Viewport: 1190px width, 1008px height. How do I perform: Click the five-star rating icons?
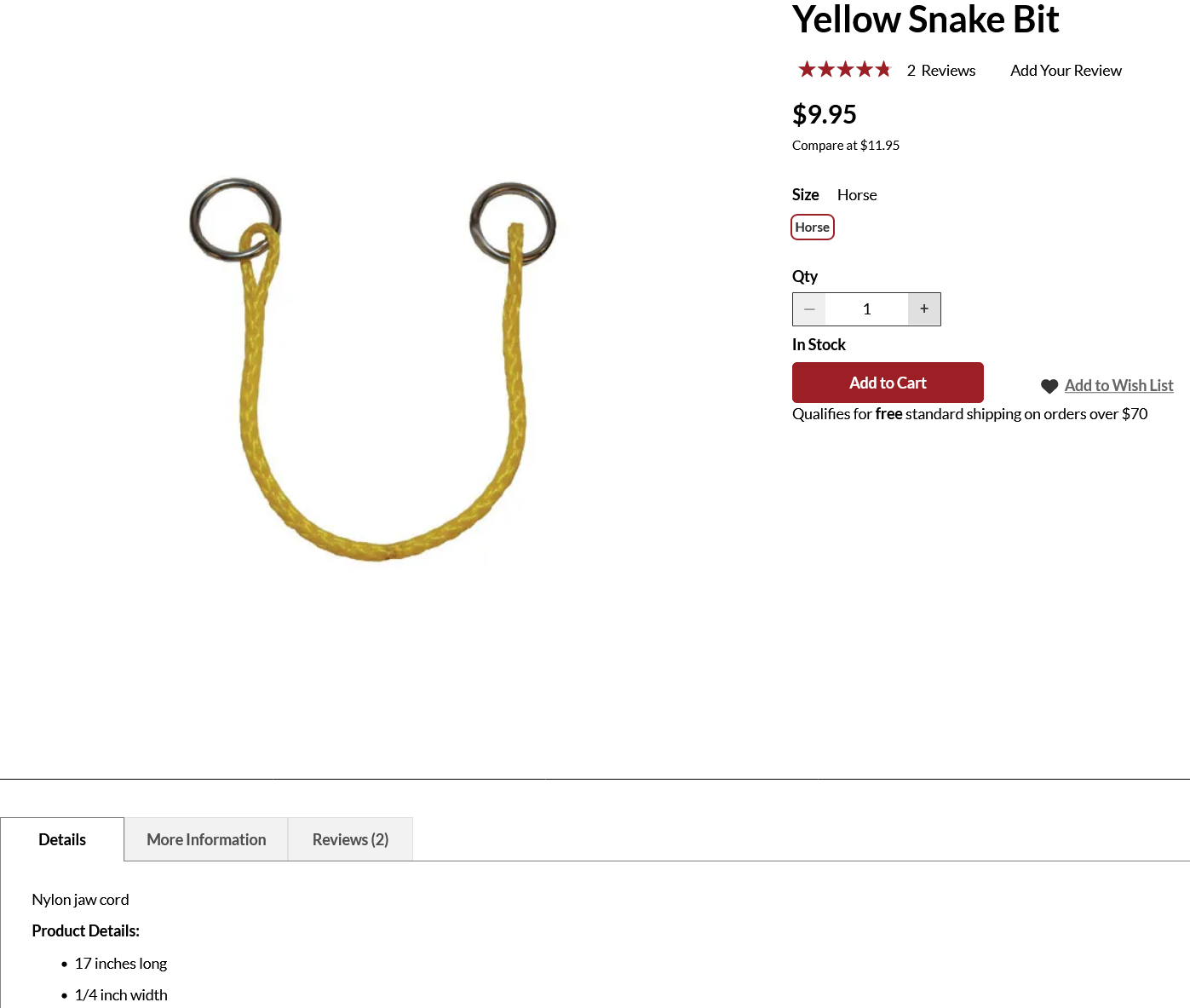[844, 70]
